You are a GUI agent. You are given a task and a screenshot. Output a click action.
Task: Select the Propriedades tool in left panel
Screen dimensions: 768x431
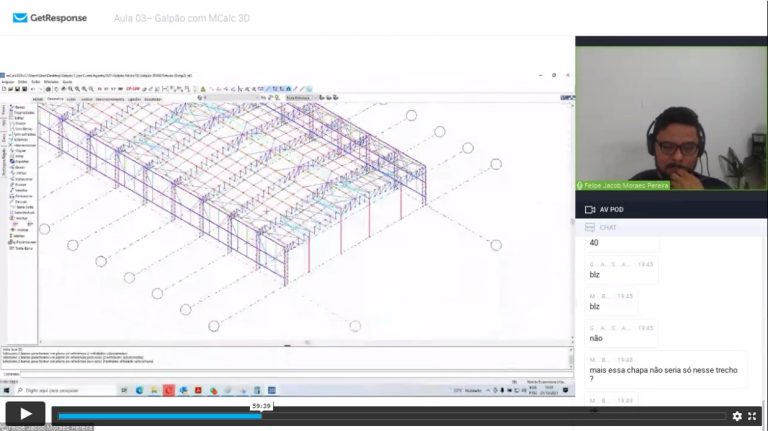22,113
